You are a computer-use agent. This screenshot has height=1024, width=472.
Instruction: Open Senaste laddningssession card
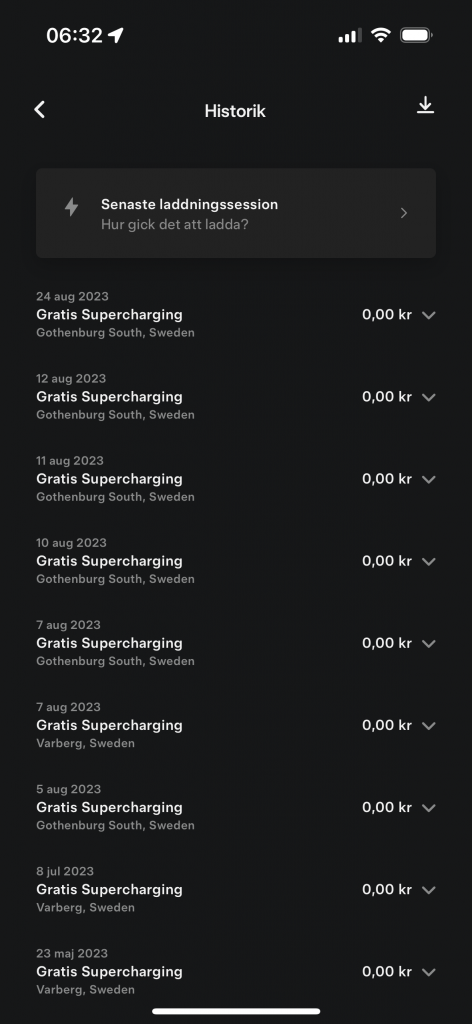click(x=236, y=213)
